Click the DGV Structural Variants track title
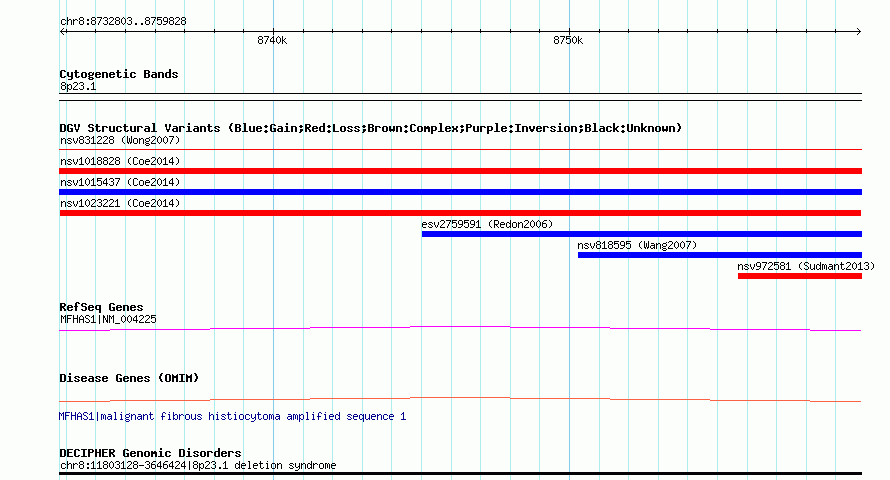Screen dimensions: 890x480 370,128
